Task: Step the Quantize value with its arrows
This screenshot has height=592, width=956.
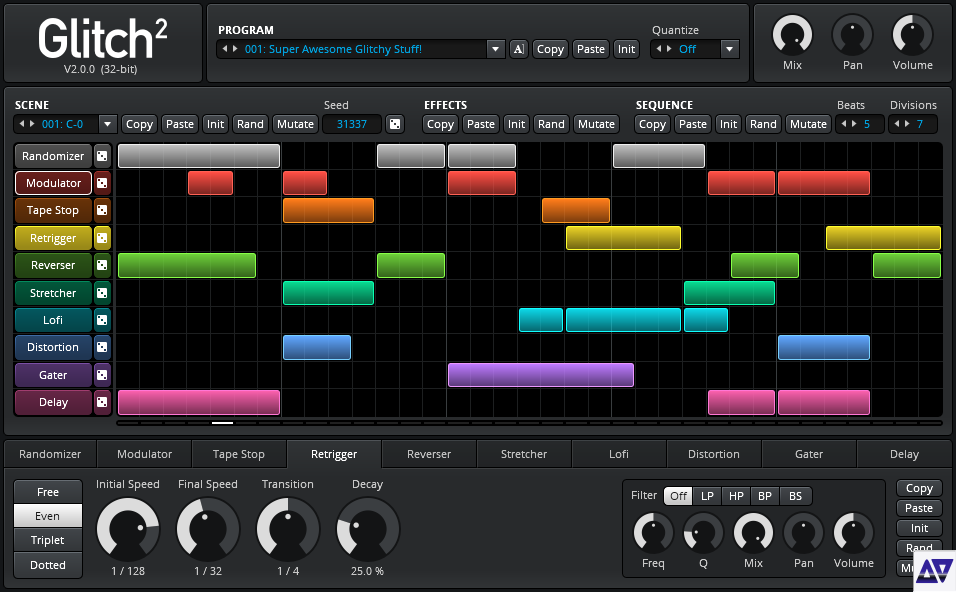Action: pos(664,49)
